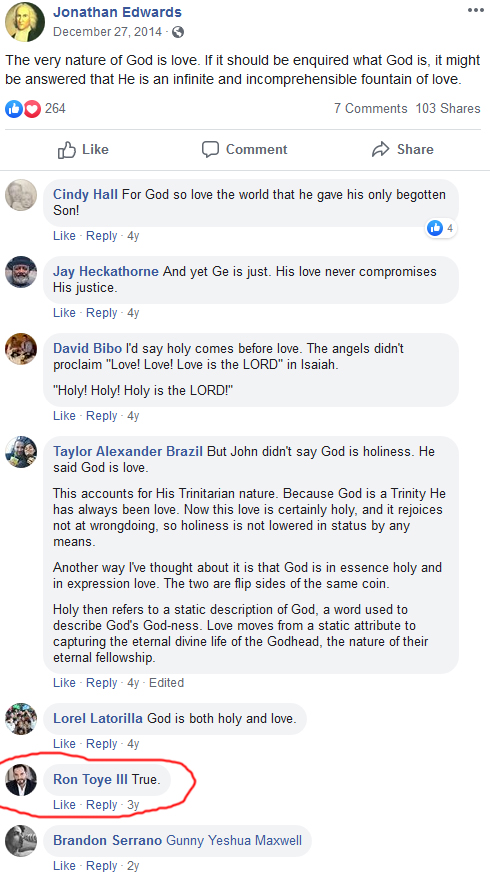Open Cindy Hall's profile name link

click(85, 195)
